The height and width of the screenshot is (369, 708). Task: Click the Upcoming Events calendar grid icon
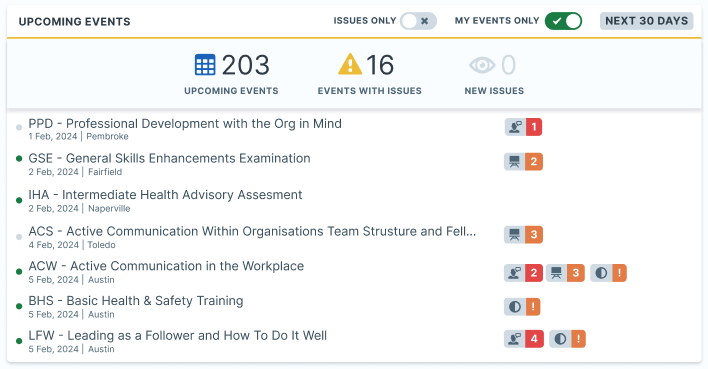(x=205, y=65)
